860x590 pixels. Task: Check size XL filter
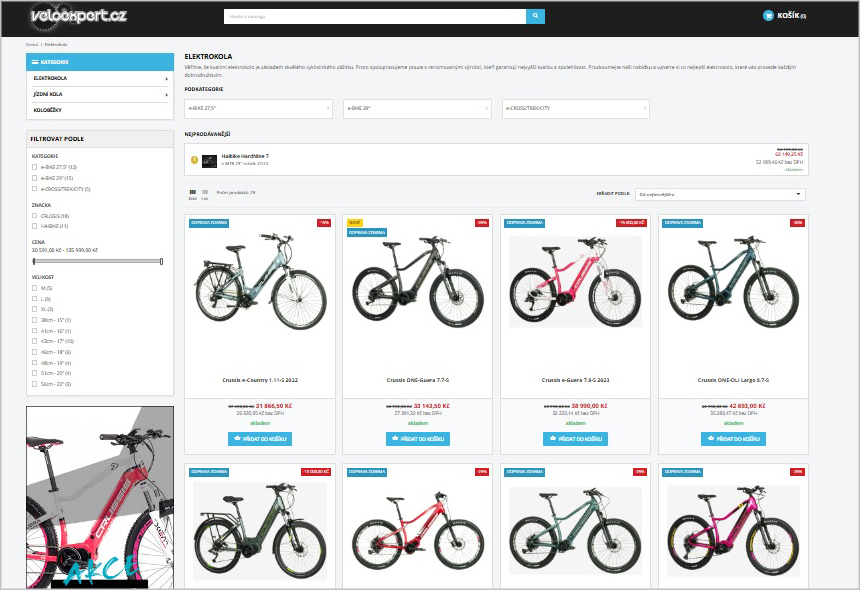pos(35,309)
